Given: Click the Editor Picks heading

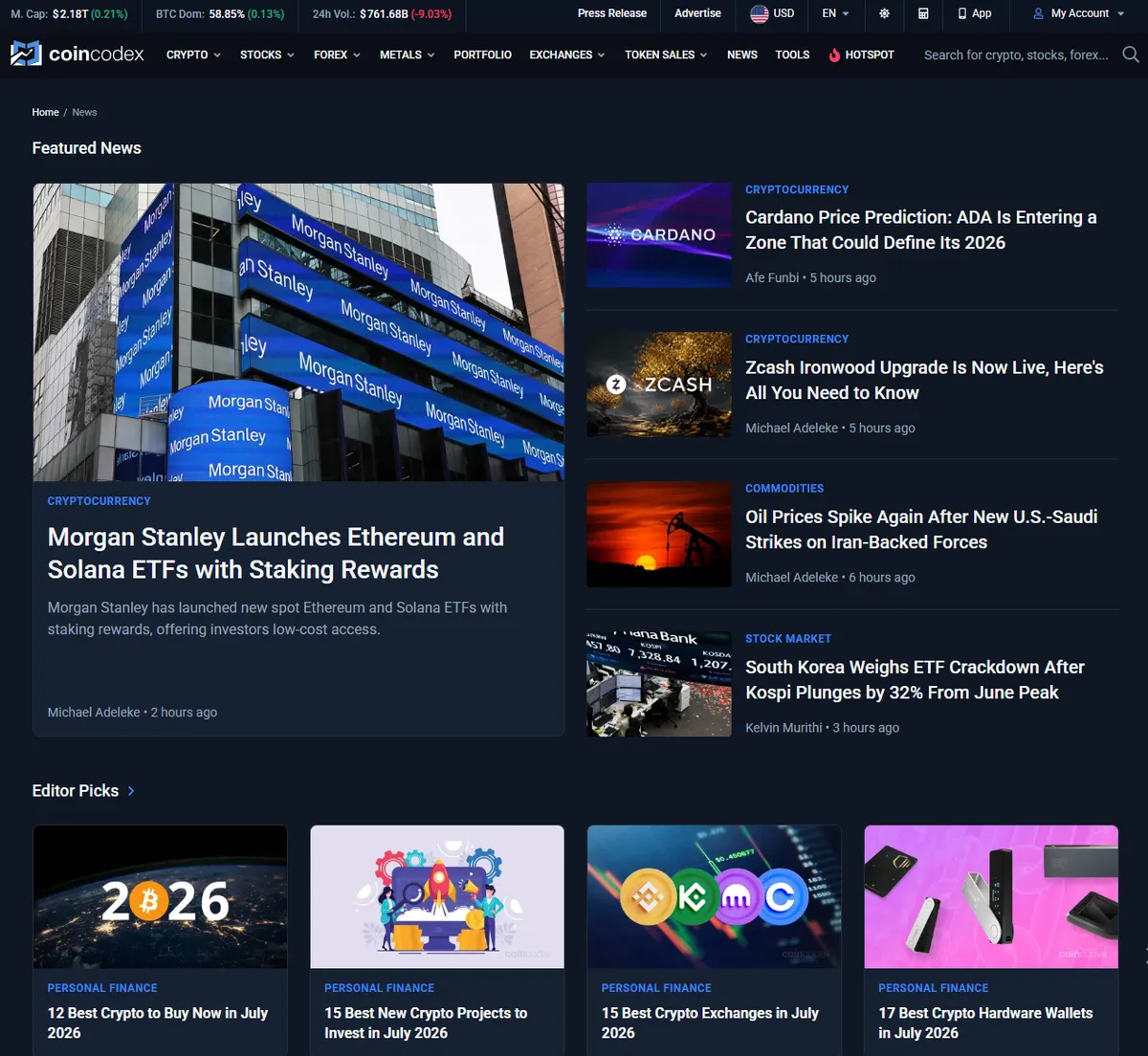Looking at the screenshot, I should click(x=76, y=791).
